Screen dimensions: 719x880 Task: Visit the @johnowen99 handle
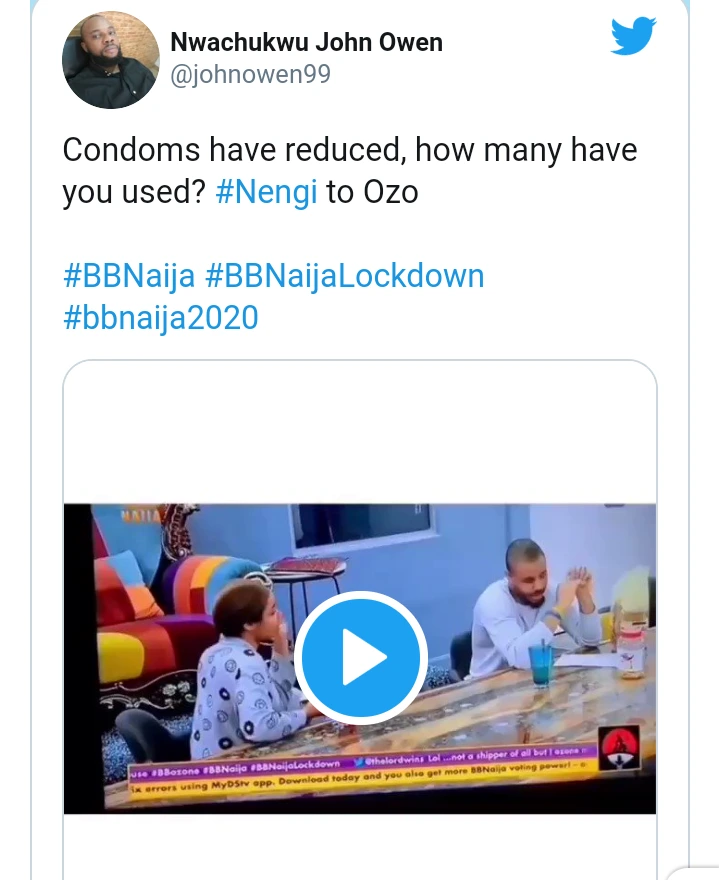click(250, 74)
